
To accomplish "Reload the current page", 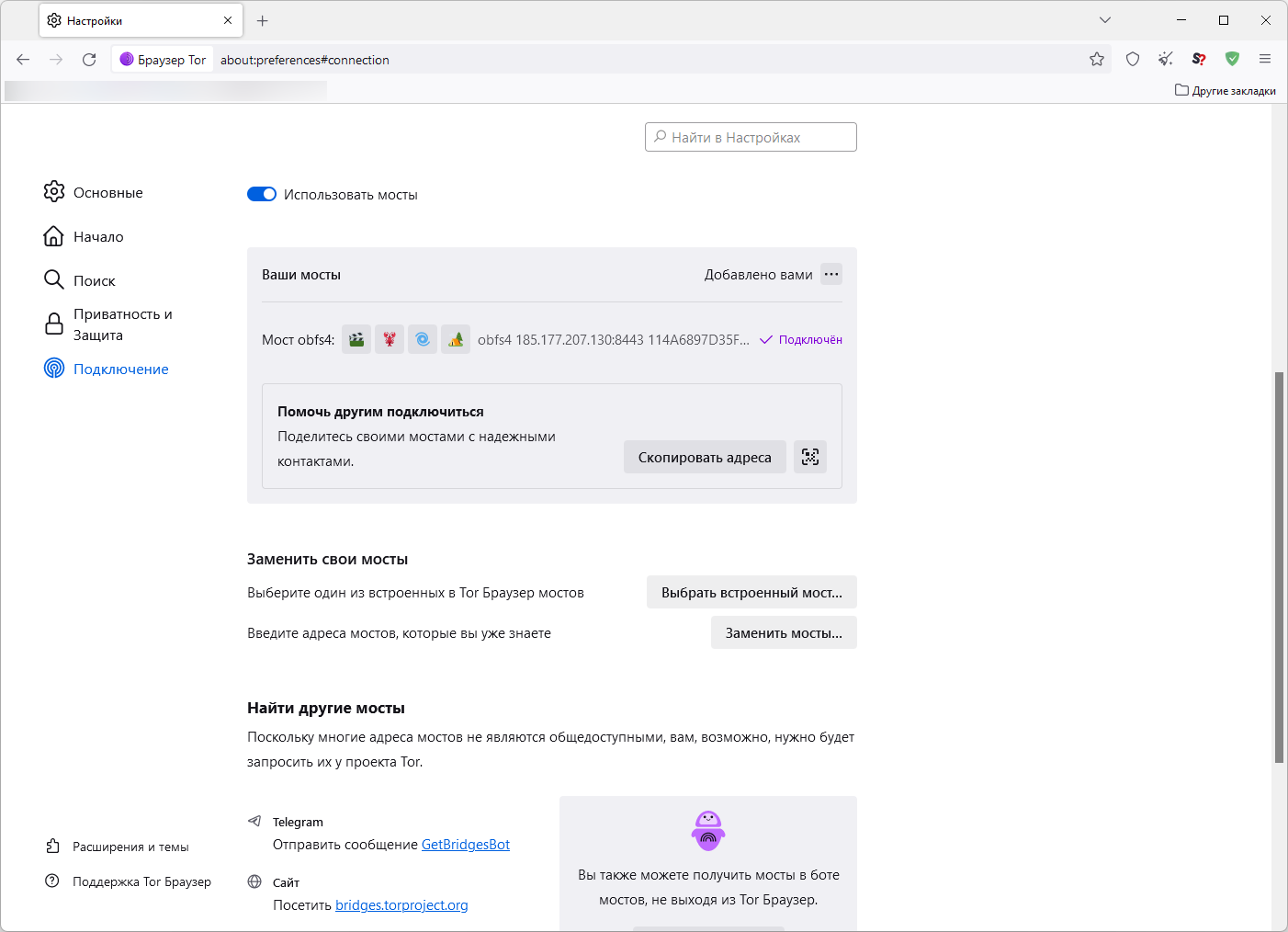I will pos(89,59).
